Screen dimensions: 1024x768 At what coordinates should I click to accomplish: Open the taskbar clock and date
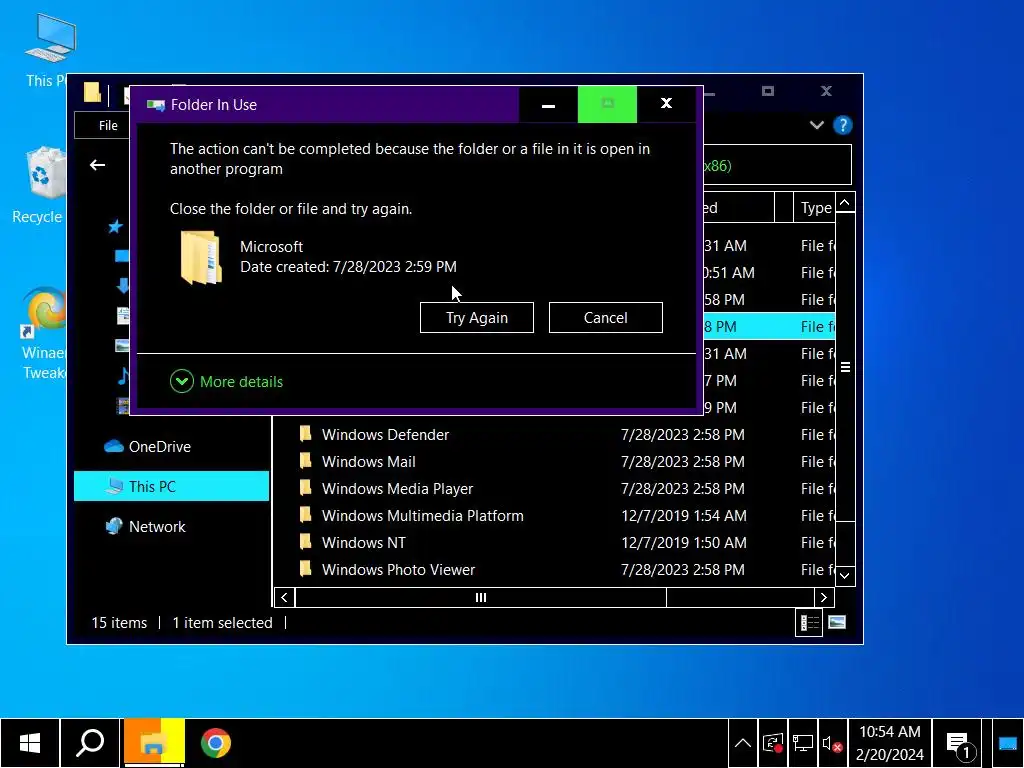point(889,743)
